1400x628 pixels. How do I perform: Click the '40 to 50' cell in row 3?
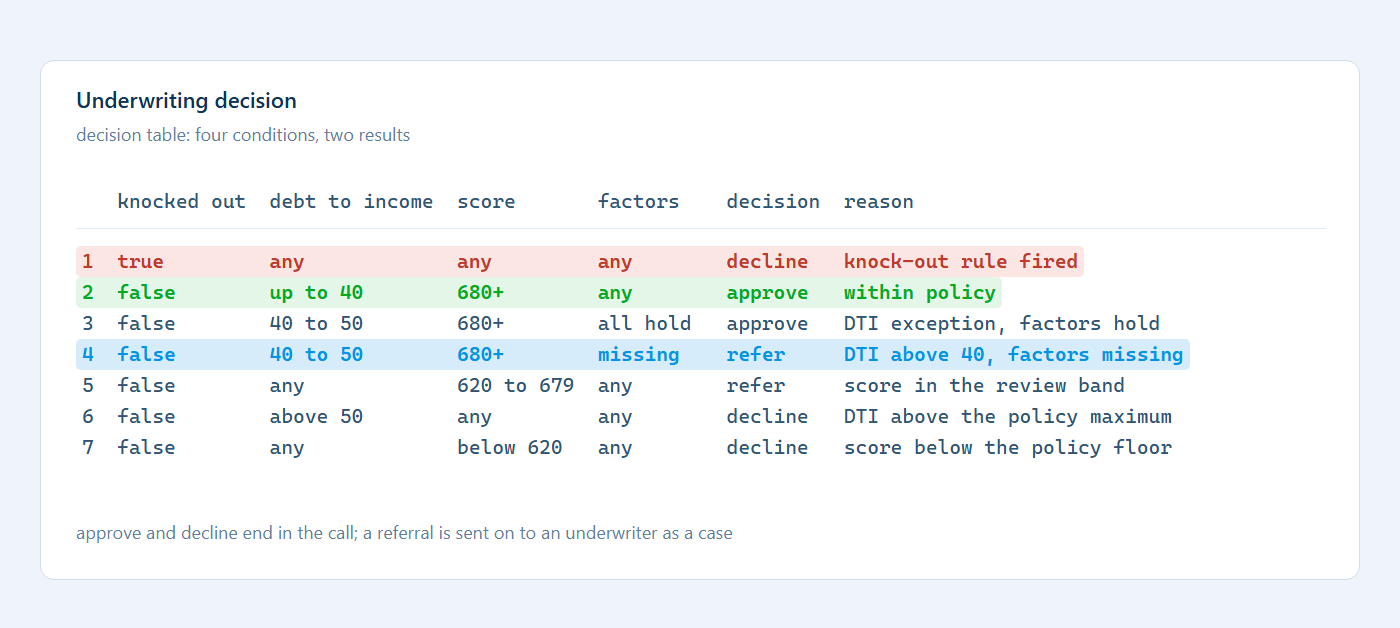click(x=316, y=324)
